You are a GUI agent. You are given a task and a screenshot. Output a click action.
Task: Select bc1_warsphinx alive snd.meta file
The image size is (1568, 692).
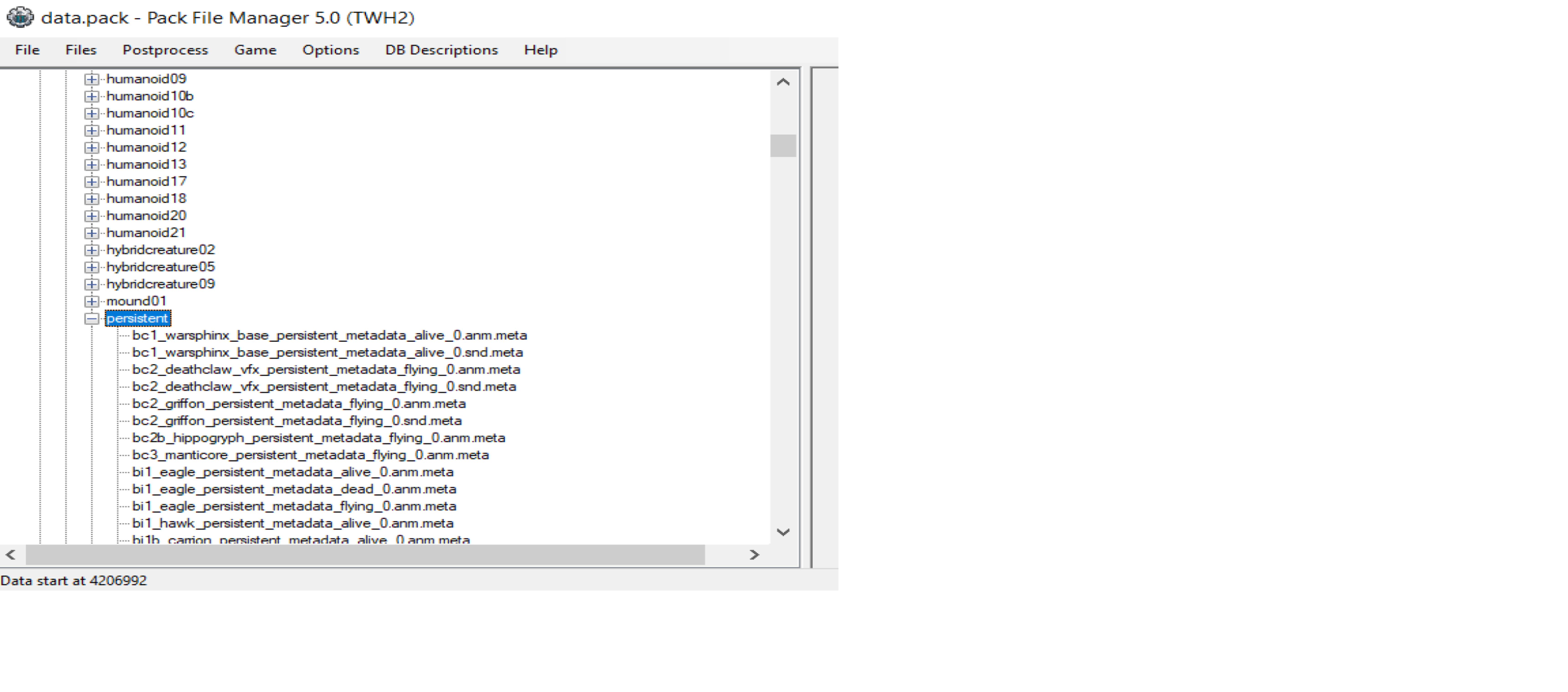point(327,352)
